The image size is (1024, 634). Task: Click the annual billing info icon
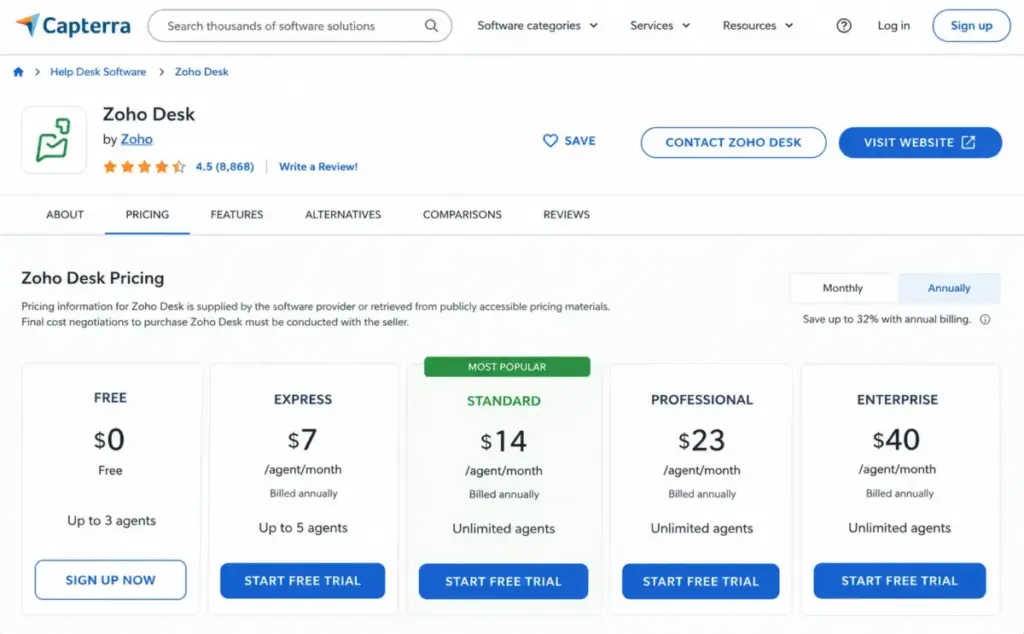click(x=985, y=319)
